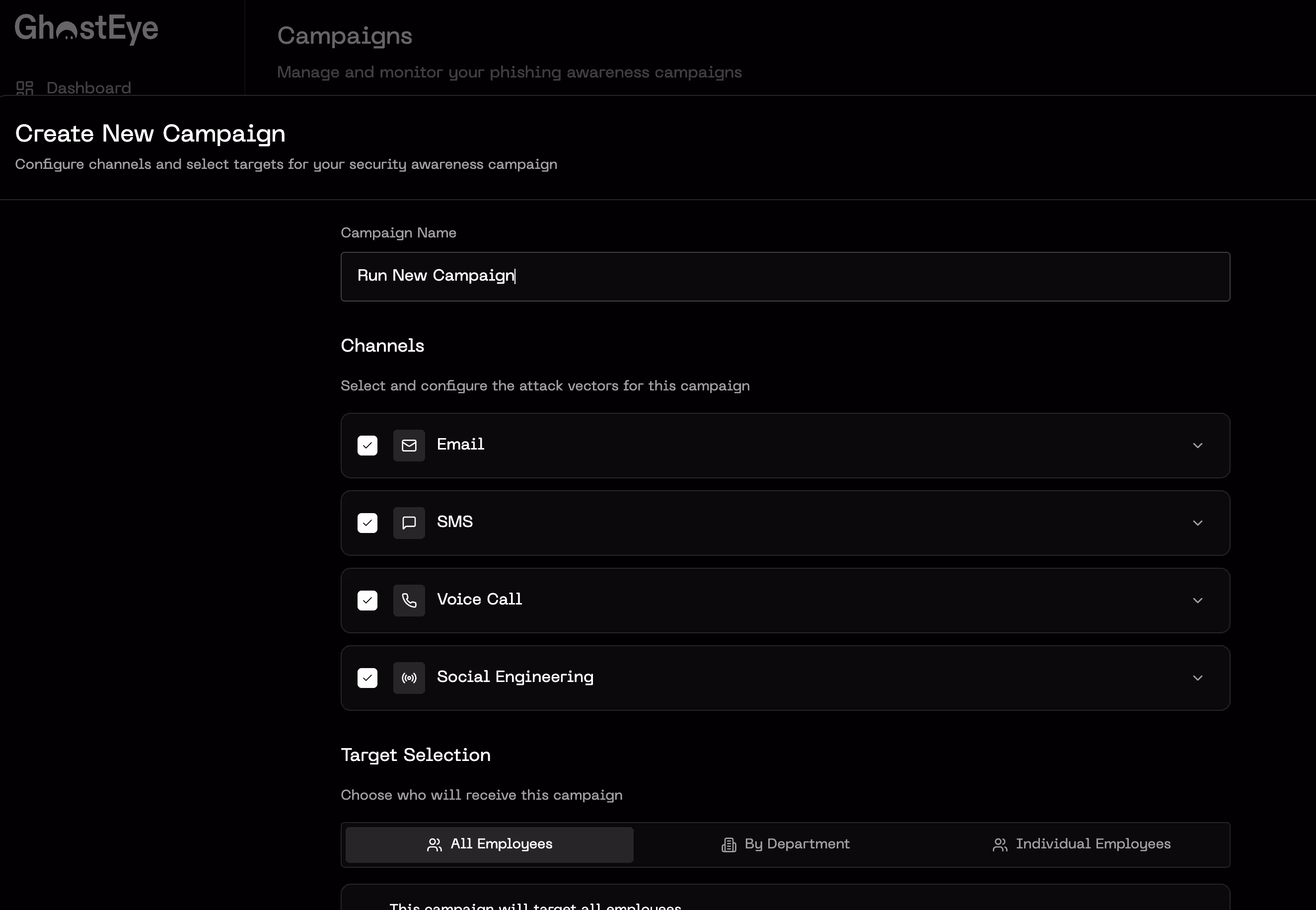The height and width of the screenshot is (910, 1316).
Task: Click the building icon beside By Department
Action: coord(729,844)
